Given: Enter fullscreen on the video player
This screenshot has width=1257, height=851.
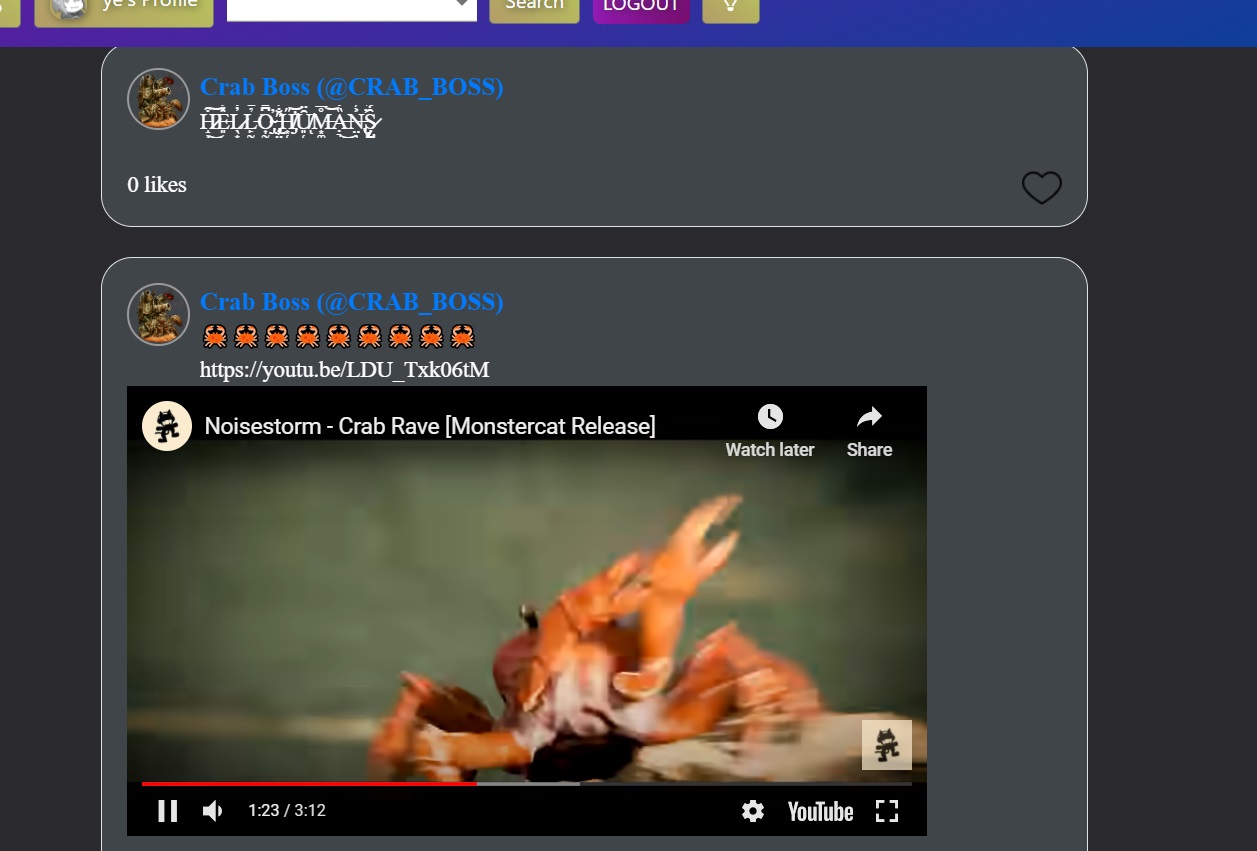Looking at the screenshot, I should coord(887,811).
